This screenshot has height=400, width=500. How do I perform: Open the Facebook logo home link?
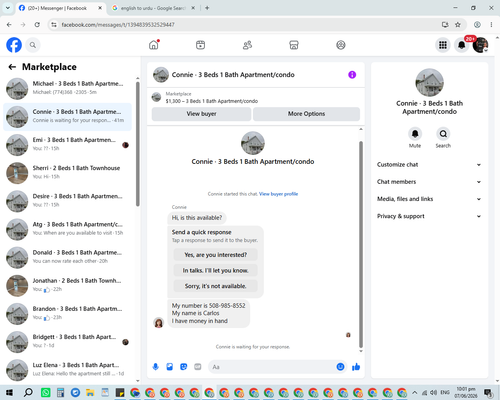[14, 45]
